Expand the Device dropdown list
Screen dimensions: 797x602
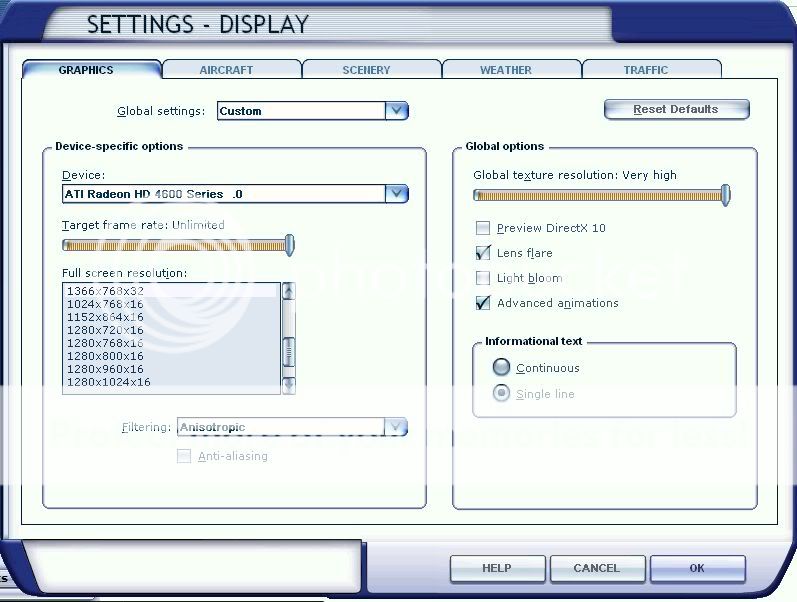396,194
